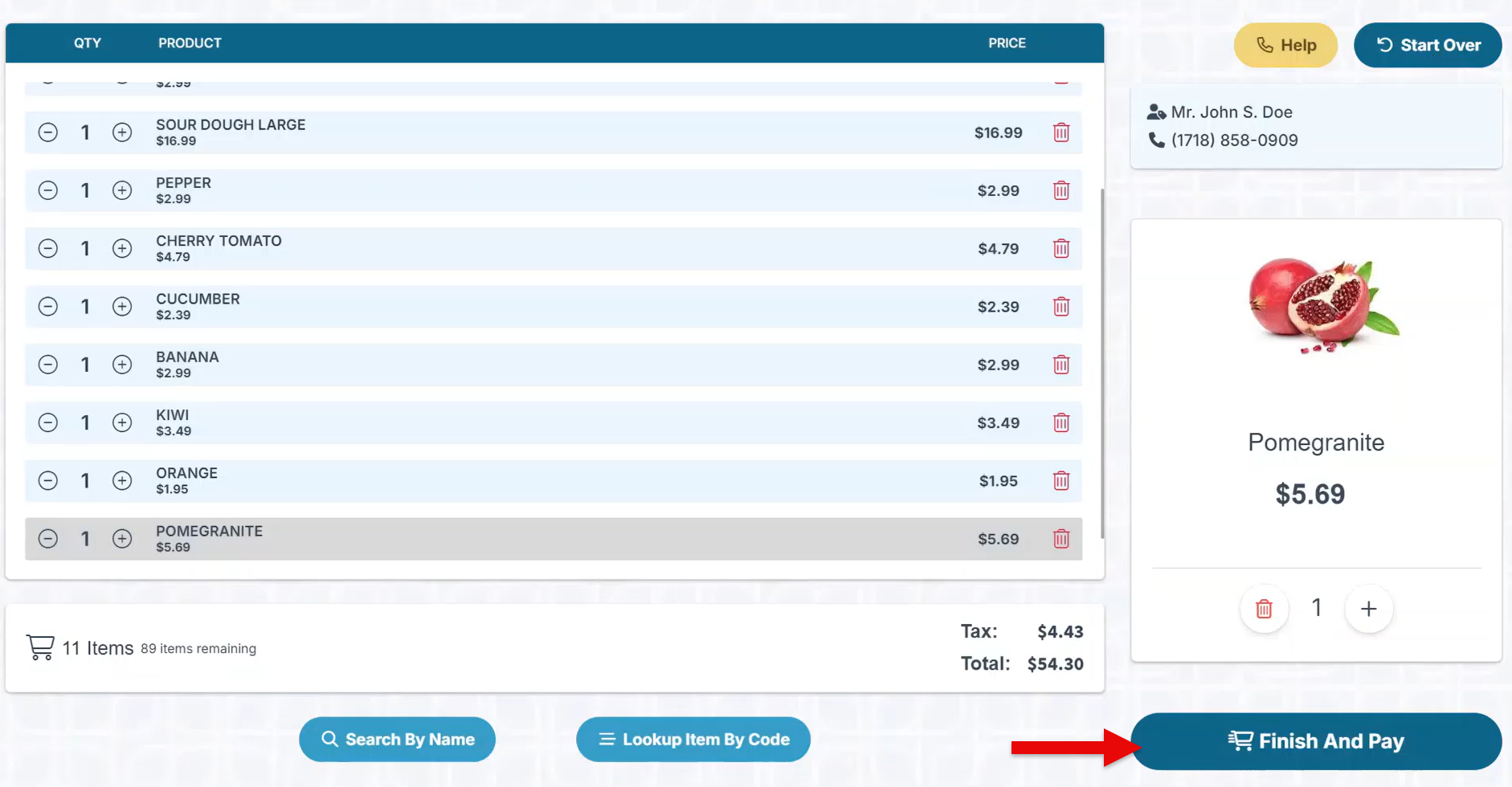The image size is (1512, 787).
Task: Decrease Banana quantity with minus icon
Action: click(x=48, y=365)
